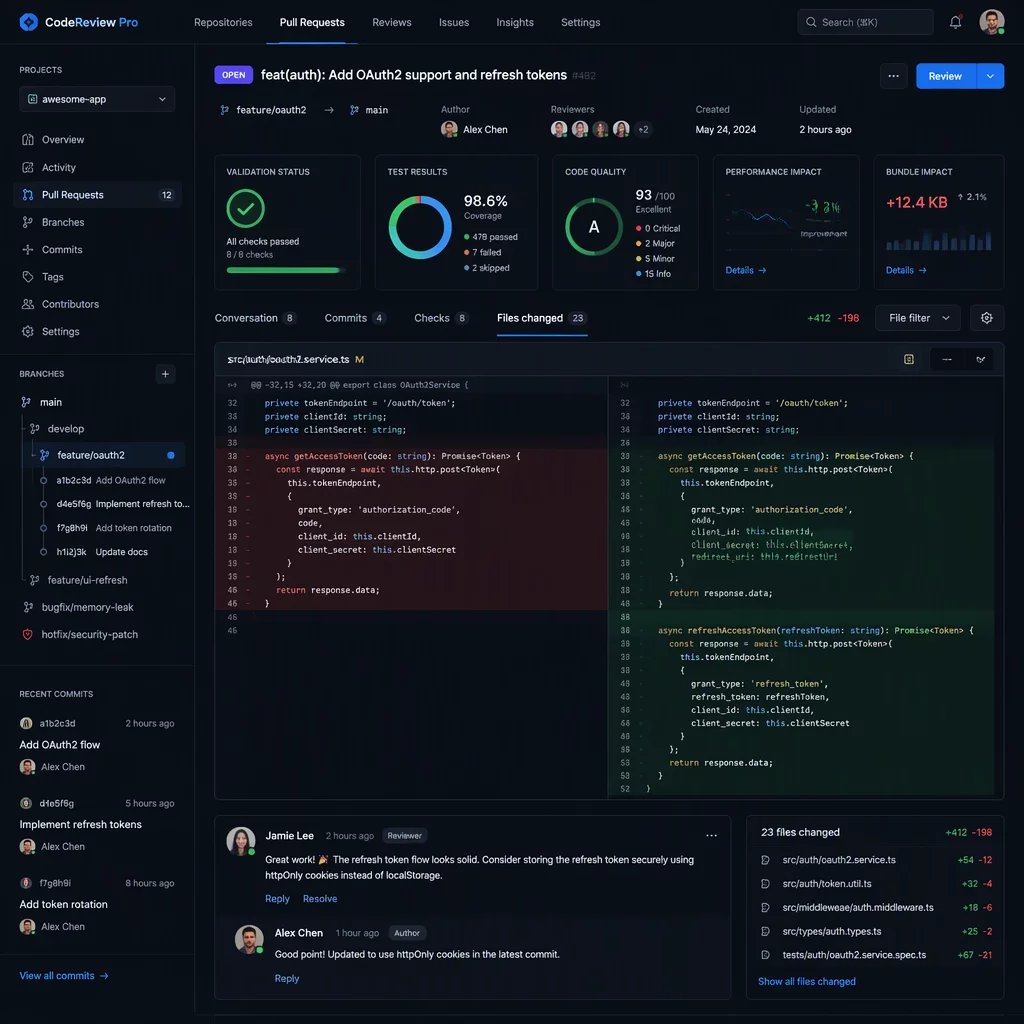Click Jamie Lee's avatar in the comment
The image size is (1024, 1024).
click(240, 841)
